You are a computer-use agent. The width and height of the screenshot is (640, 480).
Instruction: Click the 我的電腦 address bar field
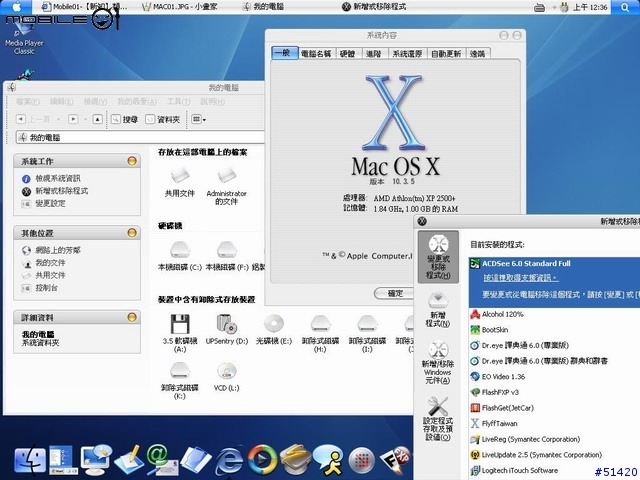tap(140, 138)
